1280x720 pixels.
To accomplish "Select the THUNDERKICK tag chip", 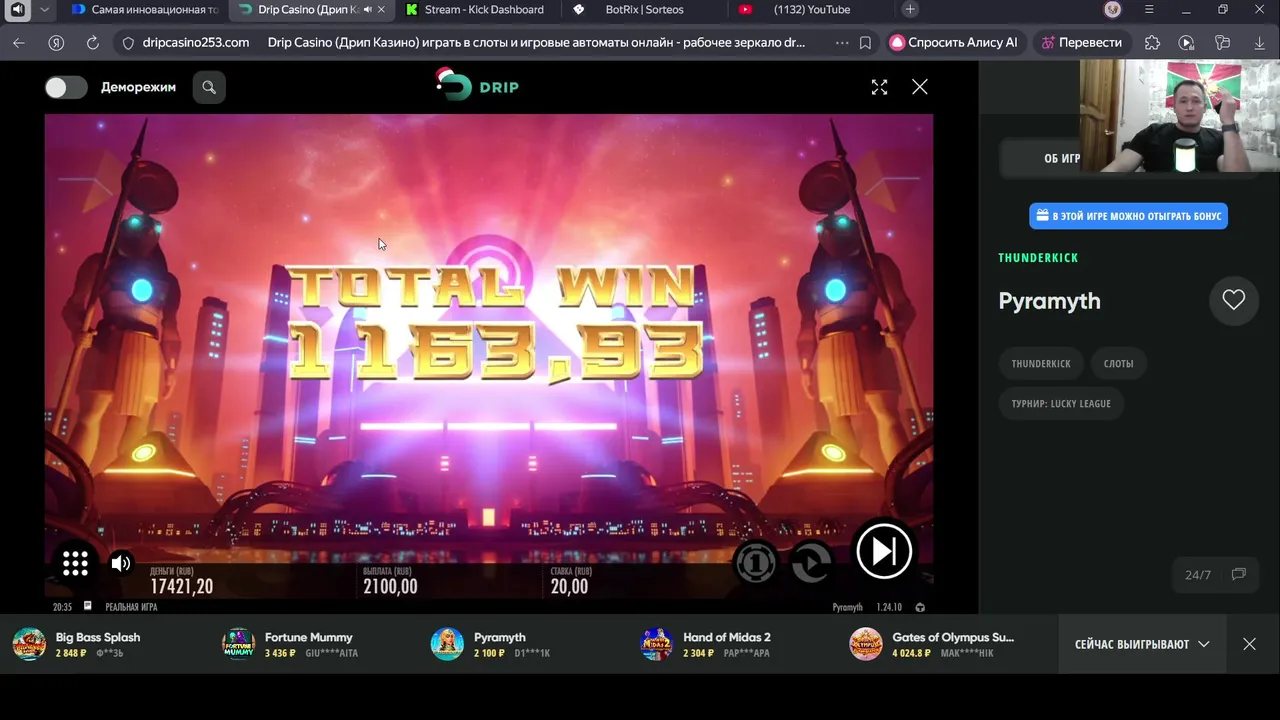I will point(1041,363).
